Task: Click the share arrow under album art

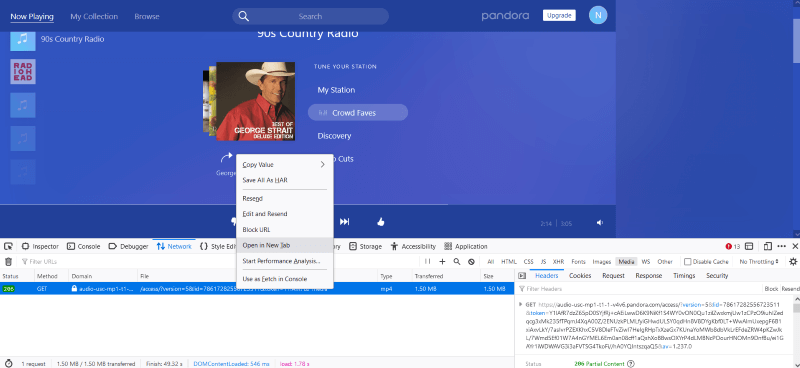Action: coord(226,158)
